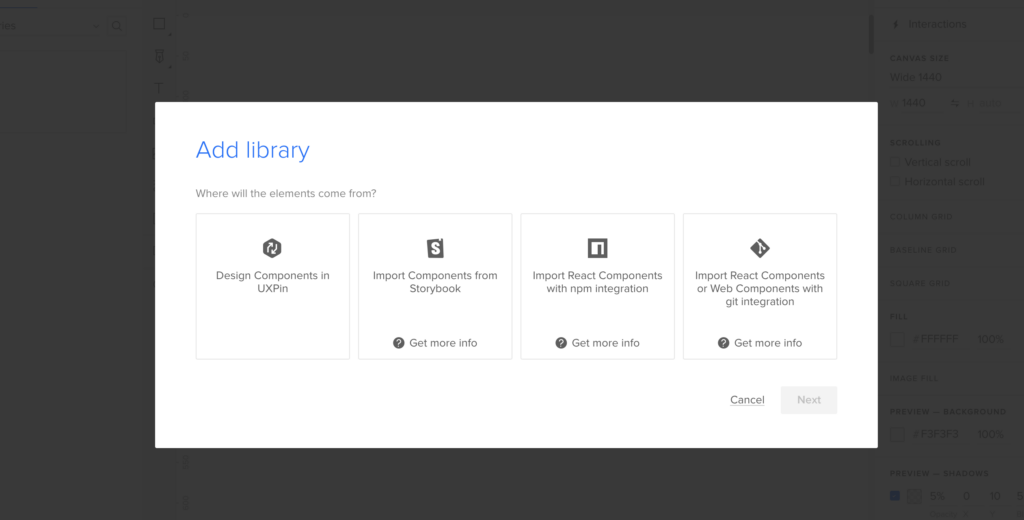Screen dimensions: 1024x520
Task: Toggle the Preview Shadows checkbox
Action: pos(895,496)
